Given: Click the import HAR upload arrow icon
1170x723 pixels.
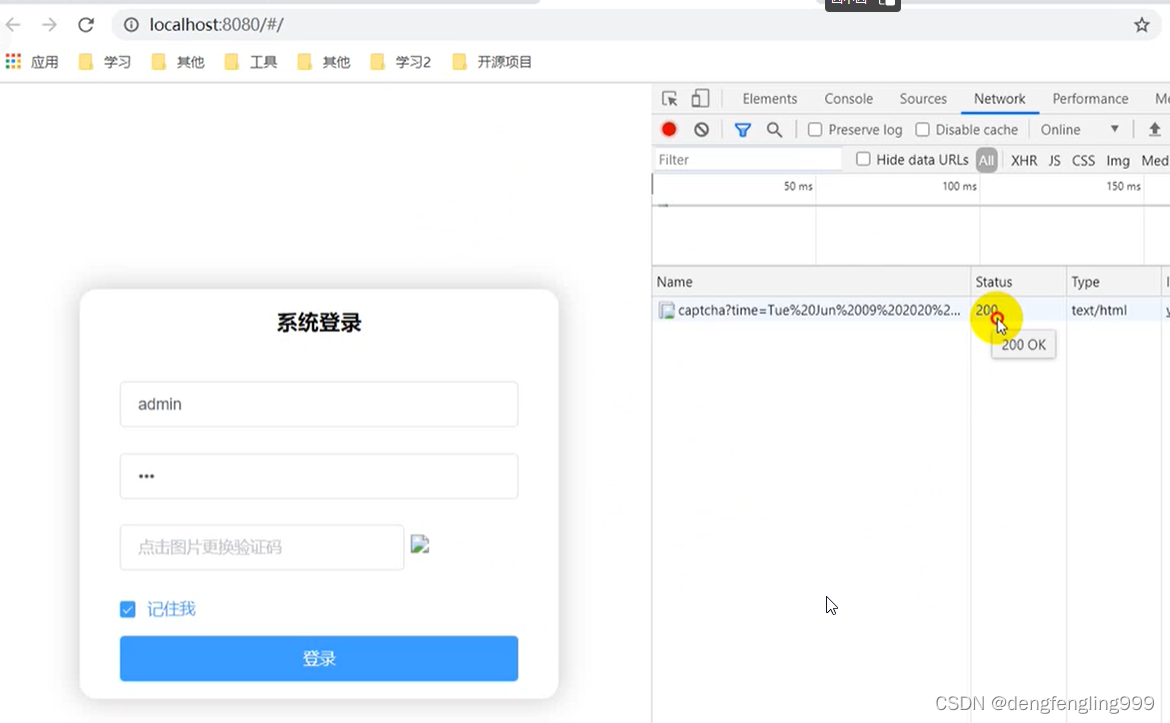Looking at the screenshot, I should pyautogui.click(x=1154, y=129).
